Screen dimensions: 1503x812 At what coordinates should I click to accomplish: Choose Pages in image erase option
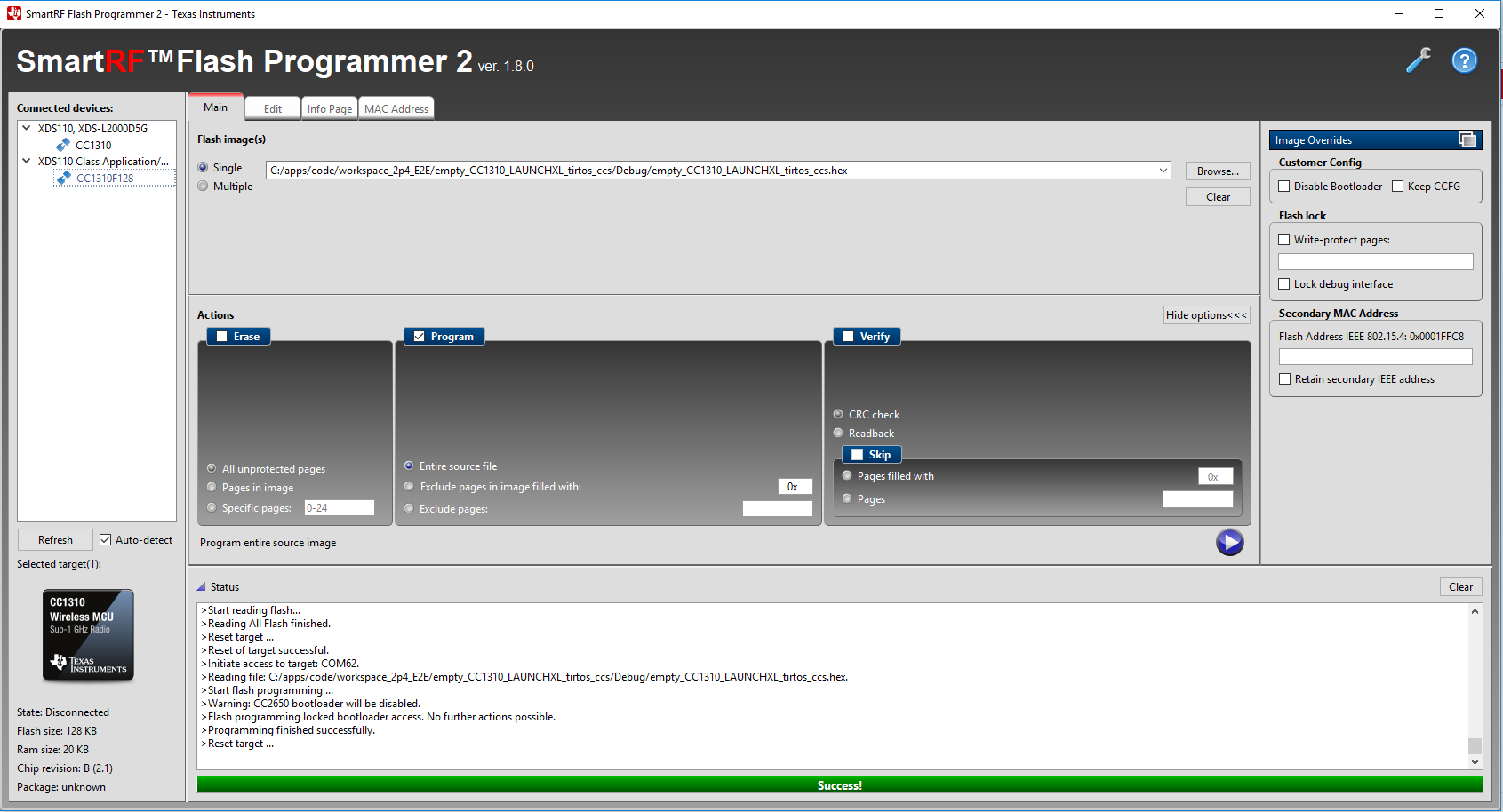coord(212,487)
